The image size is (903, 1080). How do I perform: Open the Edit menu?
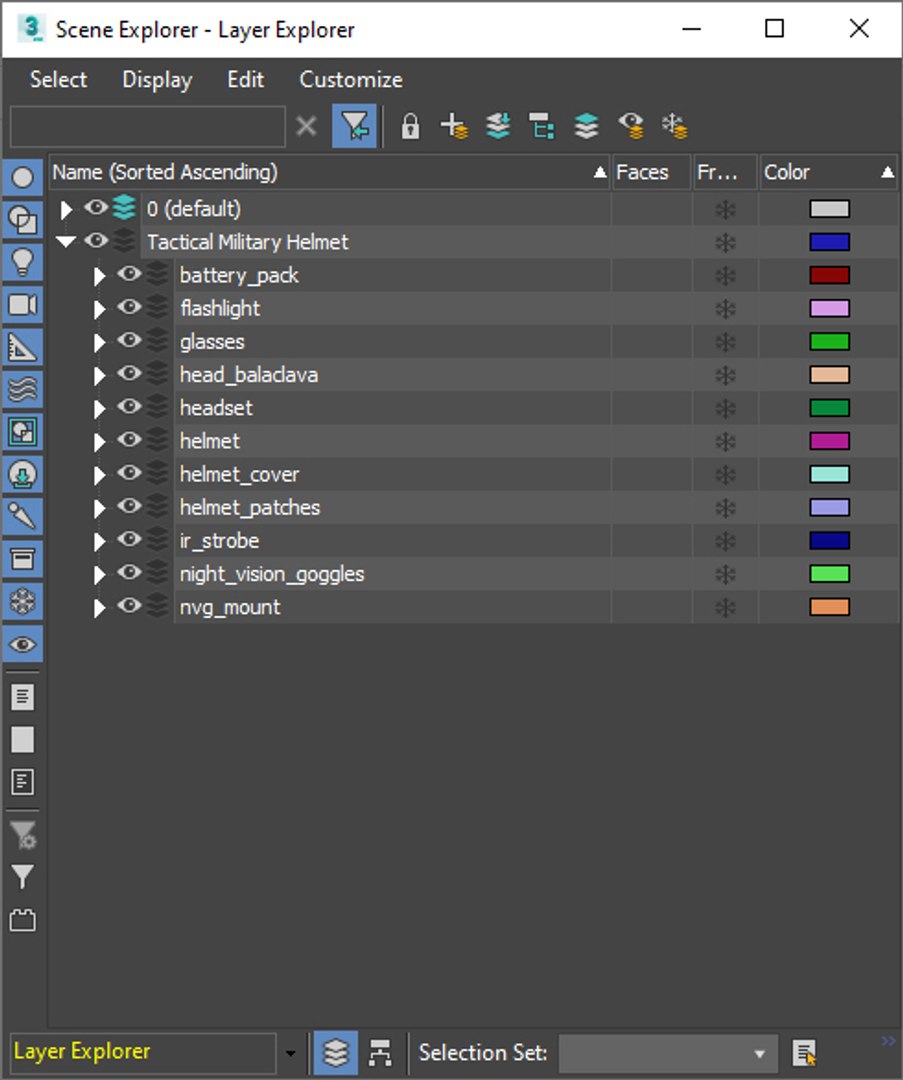coord(245,80)
